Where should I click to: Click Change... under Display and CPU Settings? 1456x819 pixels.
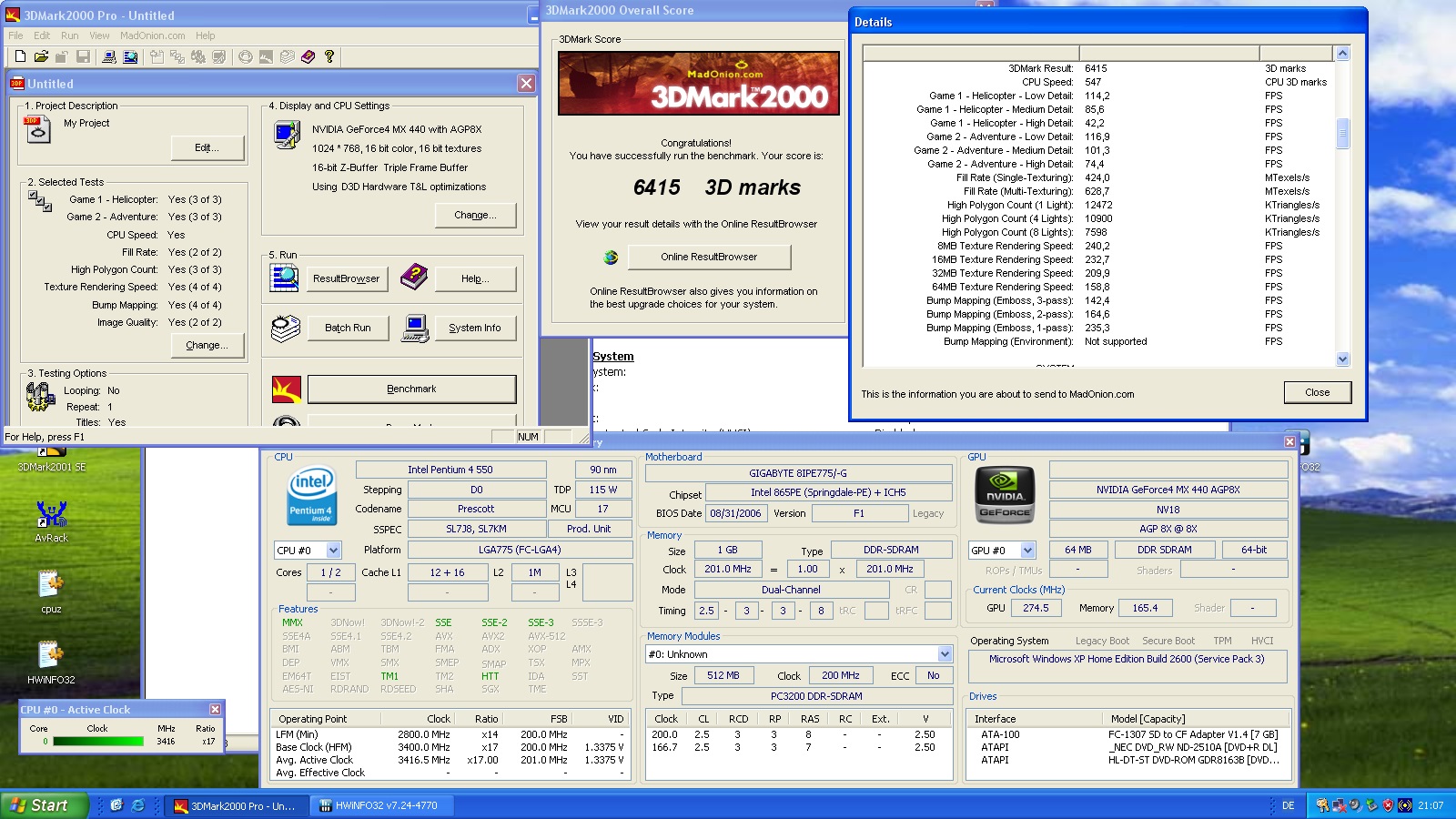[x=475, y=215]
